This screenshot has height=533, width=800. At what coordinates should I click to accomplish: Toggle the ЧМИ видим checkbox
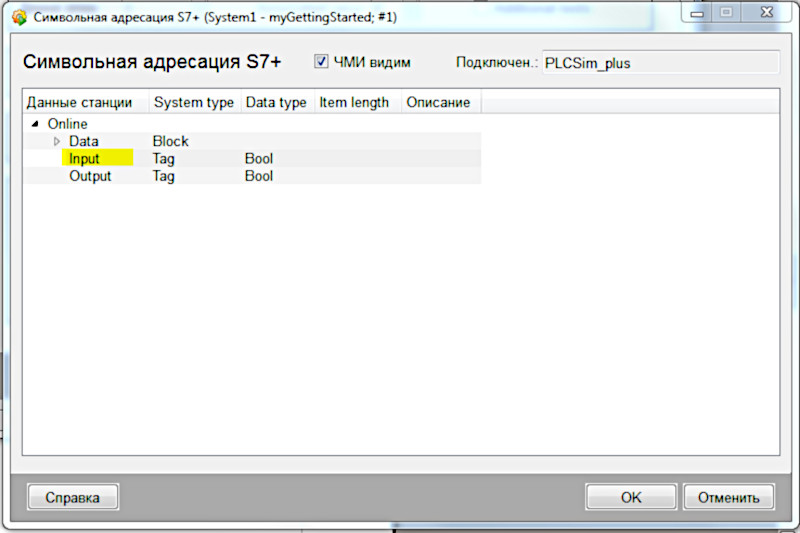[321, 62]
